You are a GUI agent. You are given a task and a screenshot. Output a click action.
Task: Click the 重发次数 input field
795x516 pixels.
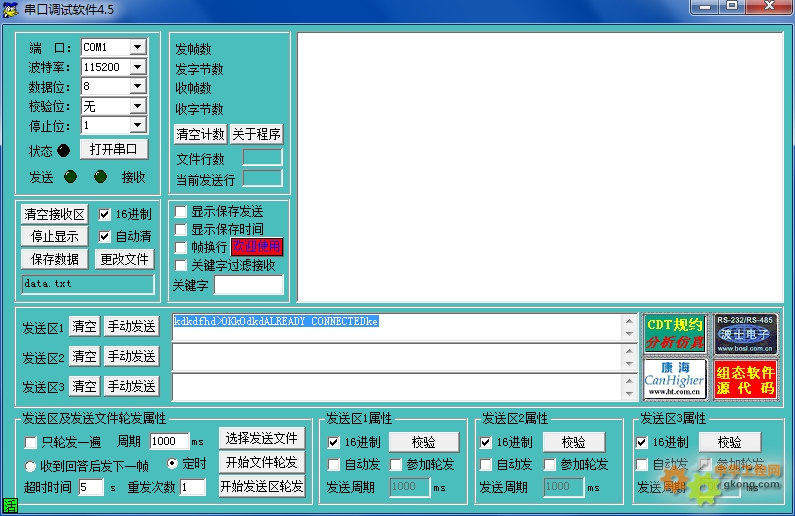(193, 487)
